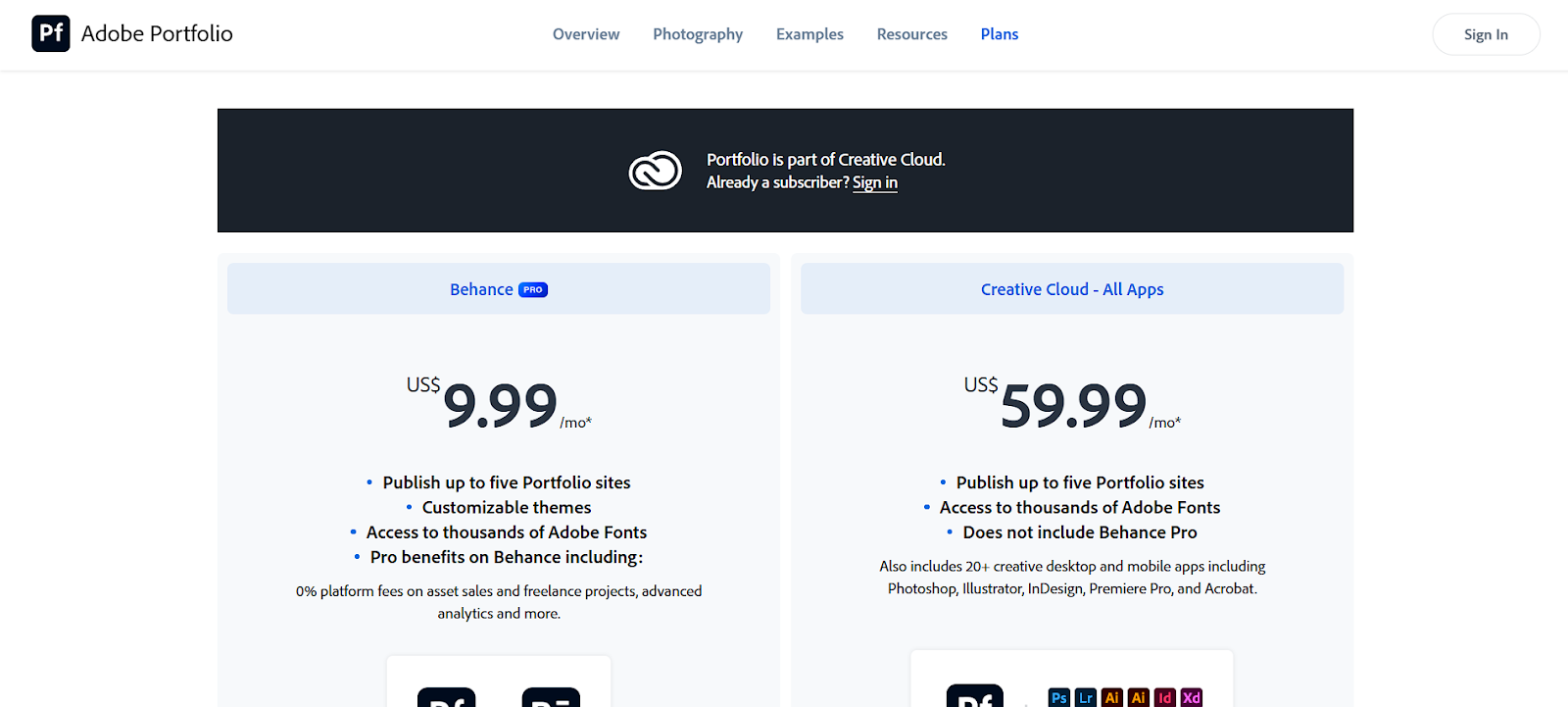Click the PRO badge next to Behance
1568x707 pixels.
533,289
